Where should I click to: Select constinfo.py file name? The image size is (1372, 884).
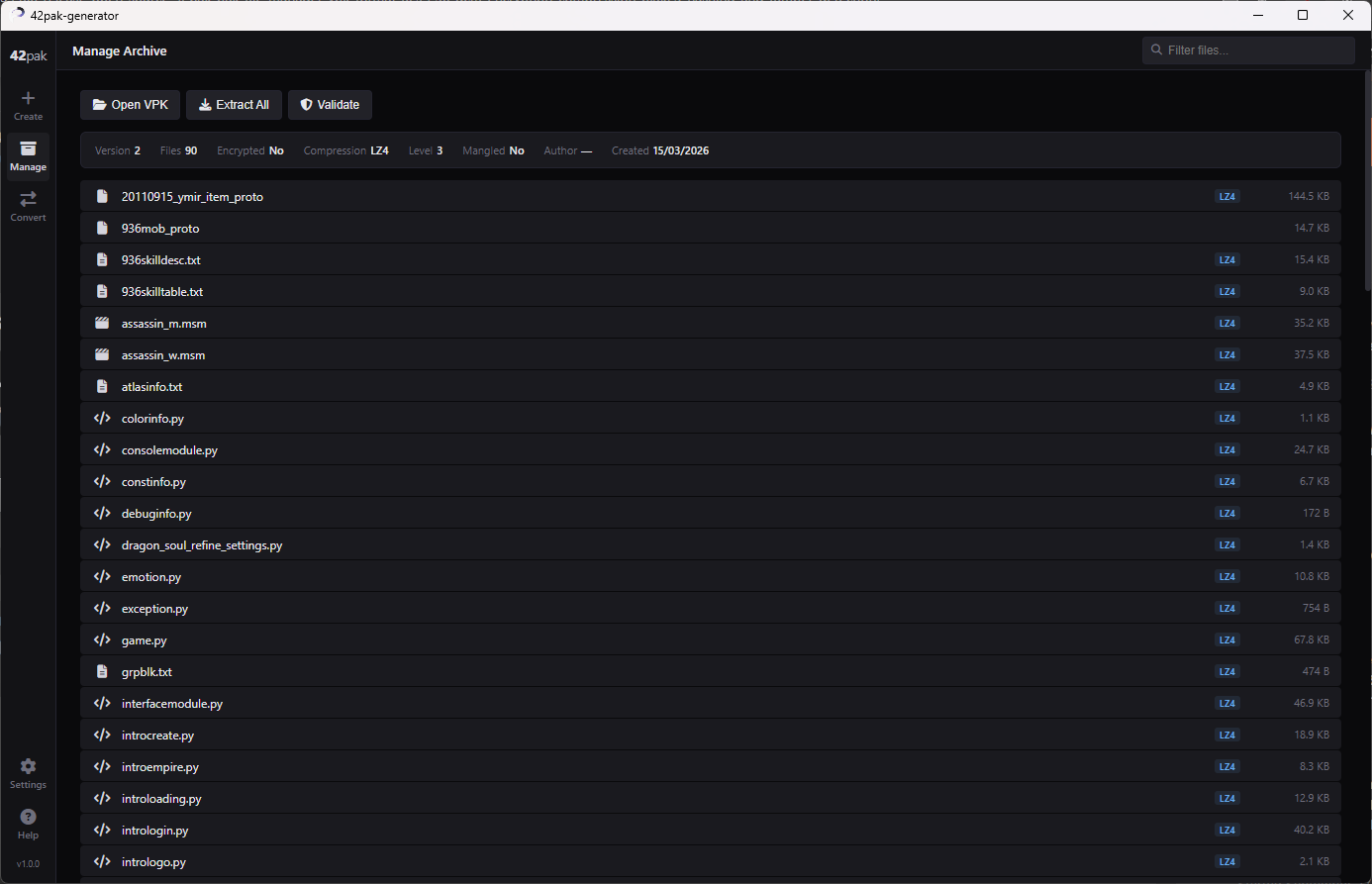[153, 482]
